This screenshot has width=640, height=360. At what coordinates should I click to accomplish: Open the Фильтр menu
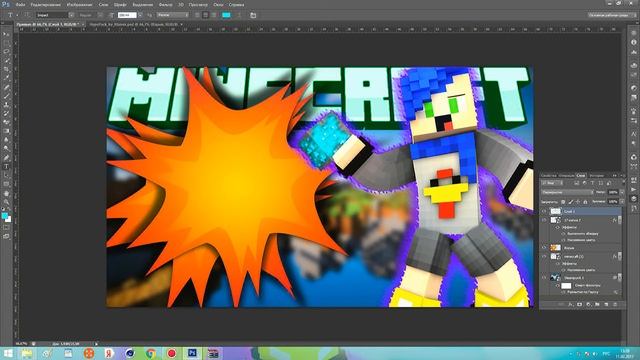pos(165,4)
